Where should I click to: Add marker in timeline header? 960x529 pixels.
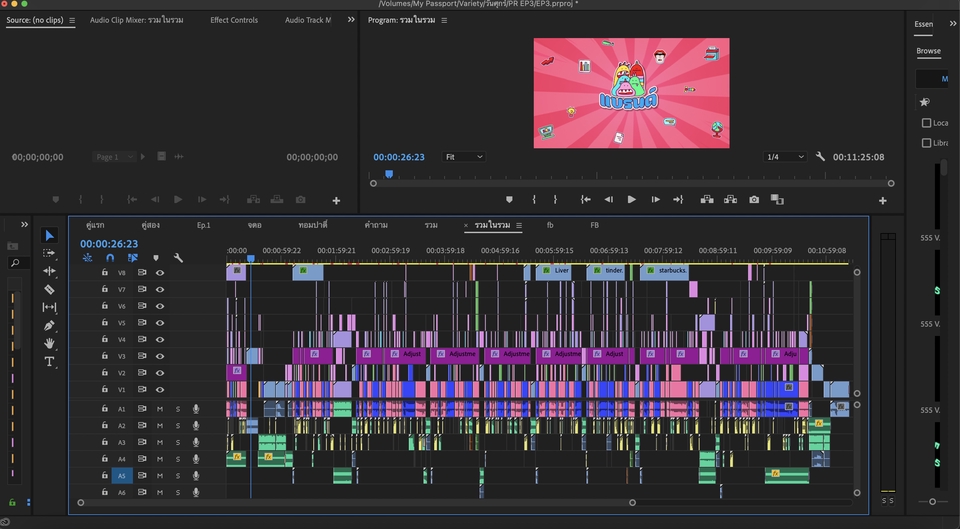pyautogui.click(x=156, y=258)
